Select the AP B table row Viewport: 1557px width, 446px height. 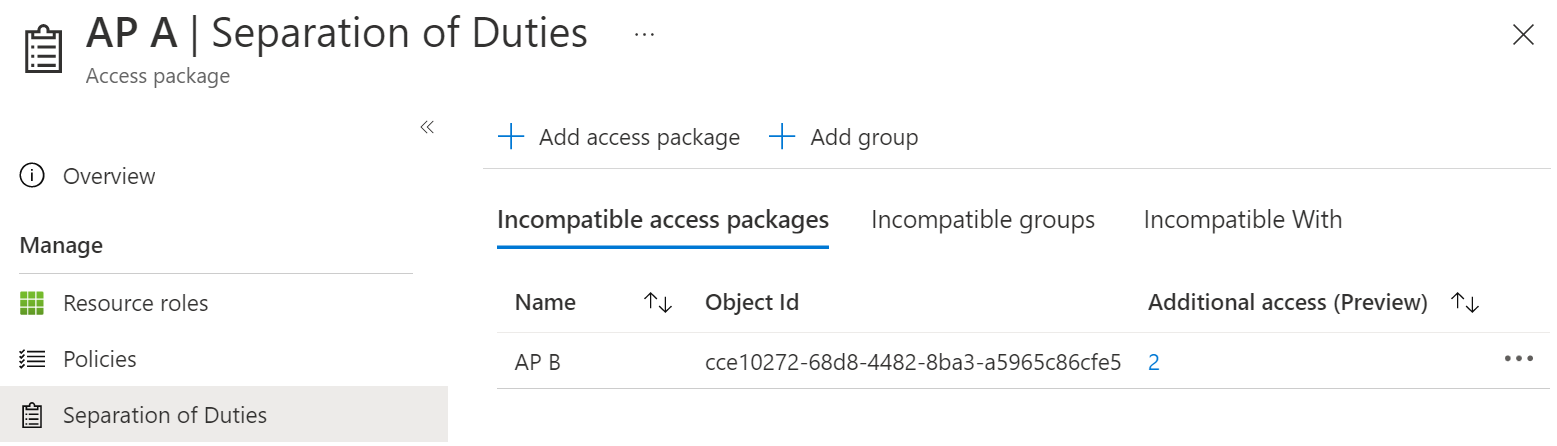tap(538, 362)
